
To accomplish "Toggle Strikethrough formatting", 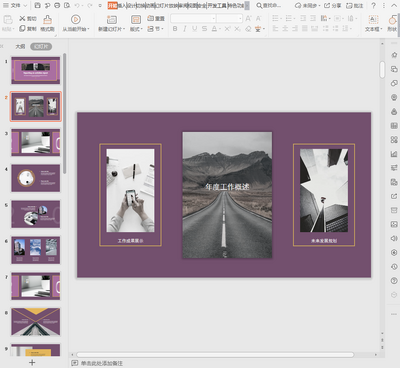I will 204,29.
